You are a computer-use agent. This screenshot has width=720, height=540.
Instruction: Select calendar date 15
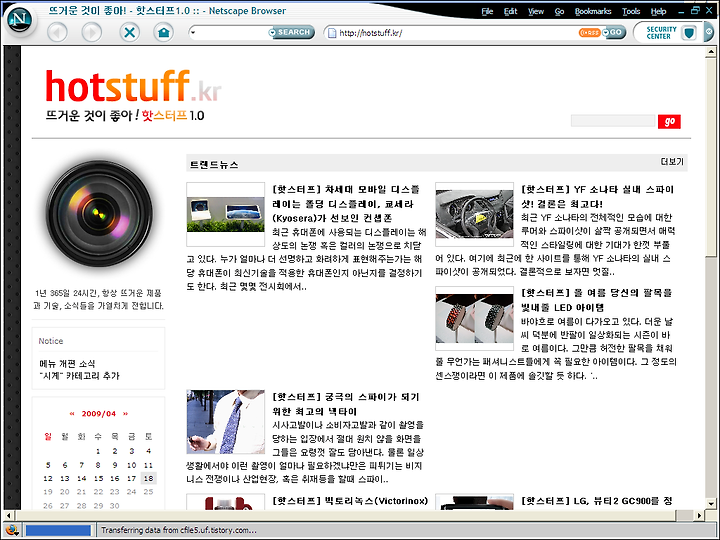98,478
